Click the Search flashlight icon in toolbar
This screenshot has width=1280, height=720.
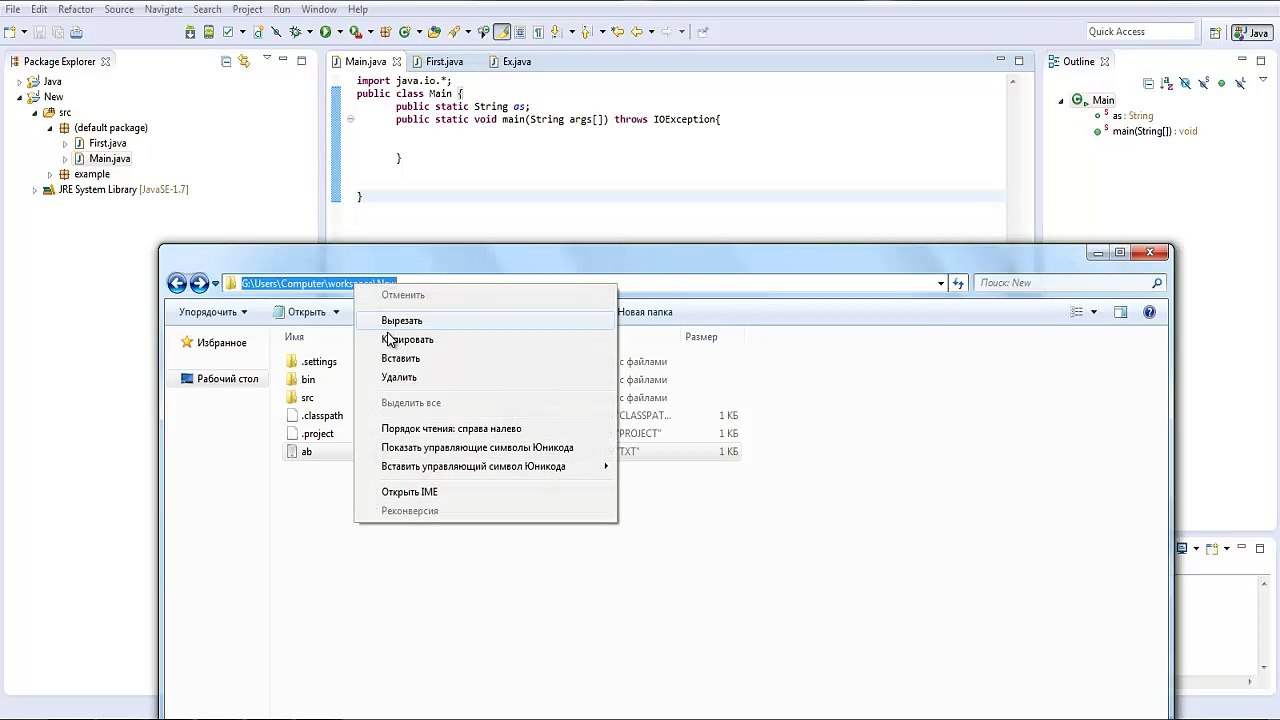pos(453,32)
